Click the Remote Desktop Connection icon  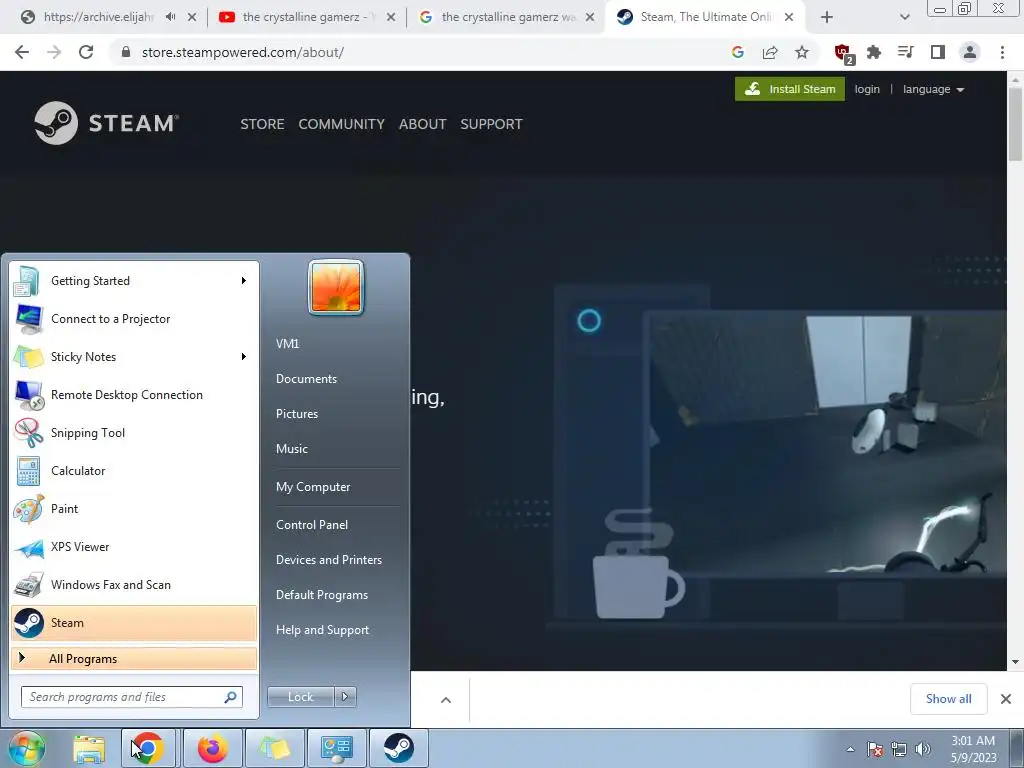tap(29, 394)
